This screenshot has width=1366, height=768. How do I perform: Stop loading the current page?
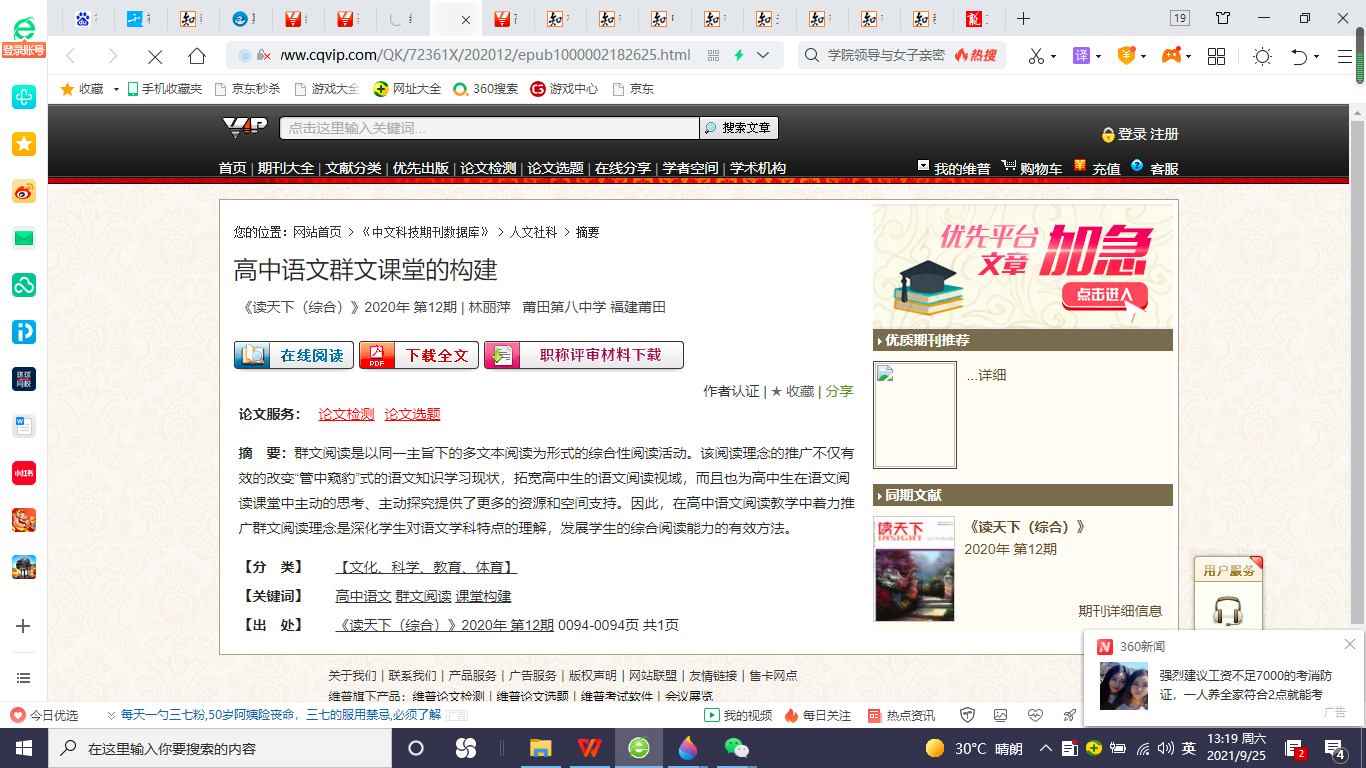154,56
